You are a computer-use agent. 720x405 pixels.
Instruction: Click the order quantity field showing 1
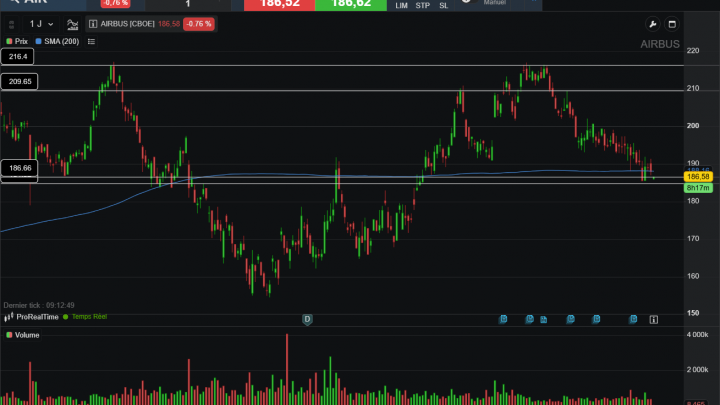188,5
